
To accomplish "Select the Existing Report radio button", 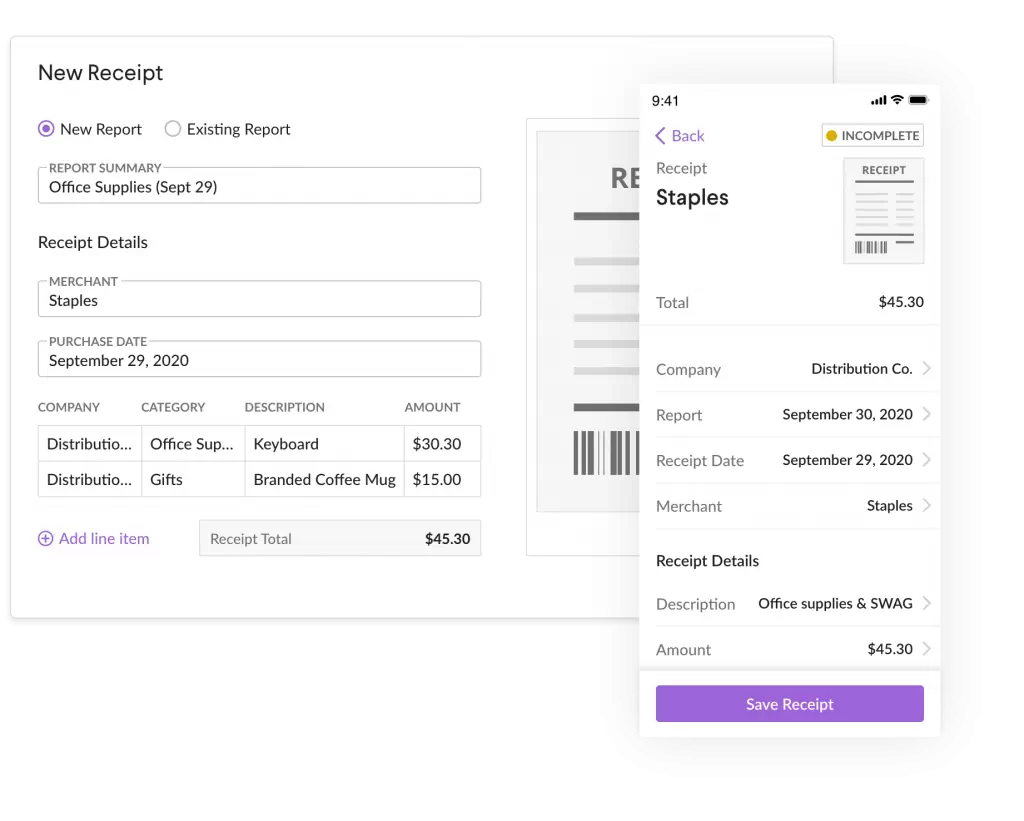I will pyautogui.click(x=173, y=129).
